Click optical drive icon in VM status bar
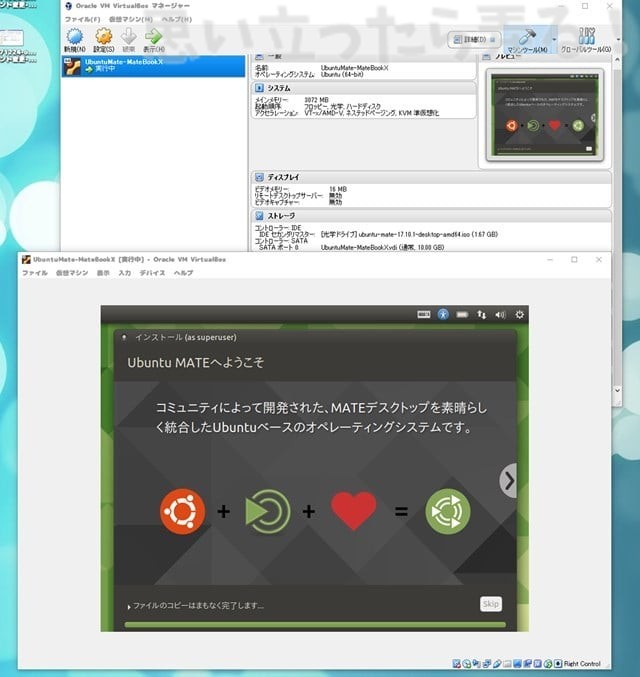 point(467,664)
